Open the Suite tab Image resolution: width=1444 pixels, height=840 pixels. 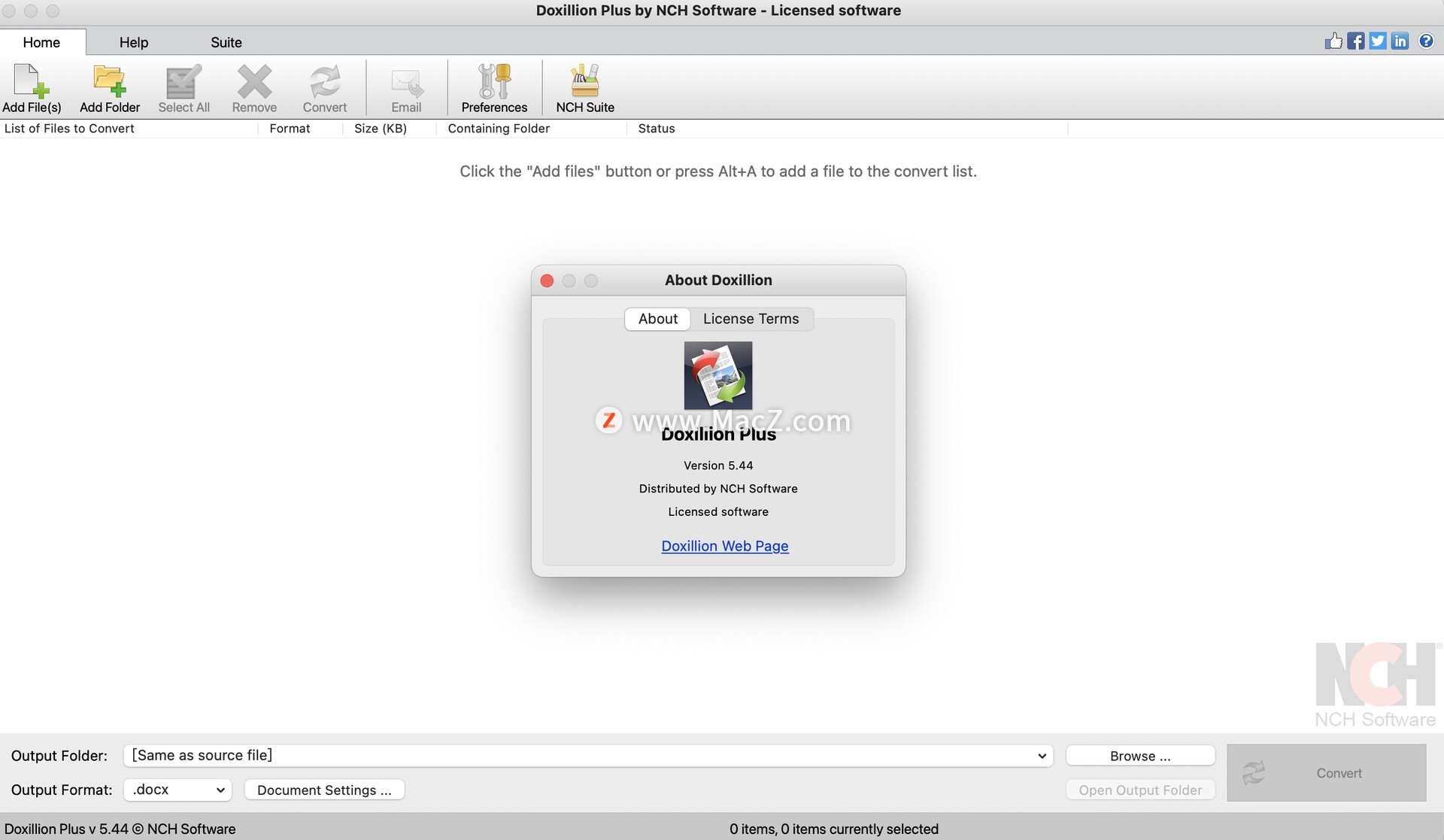click(226, 42)
